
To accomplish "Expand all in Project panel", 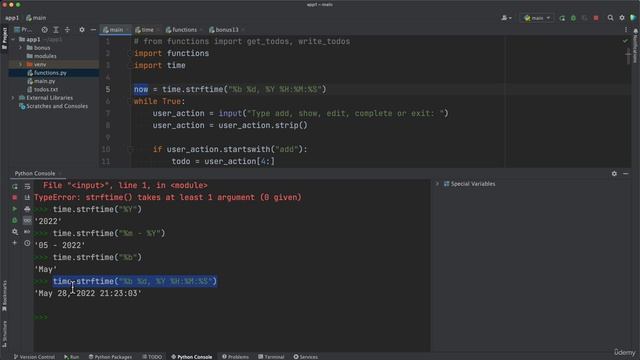I will (x=56, y=30).
